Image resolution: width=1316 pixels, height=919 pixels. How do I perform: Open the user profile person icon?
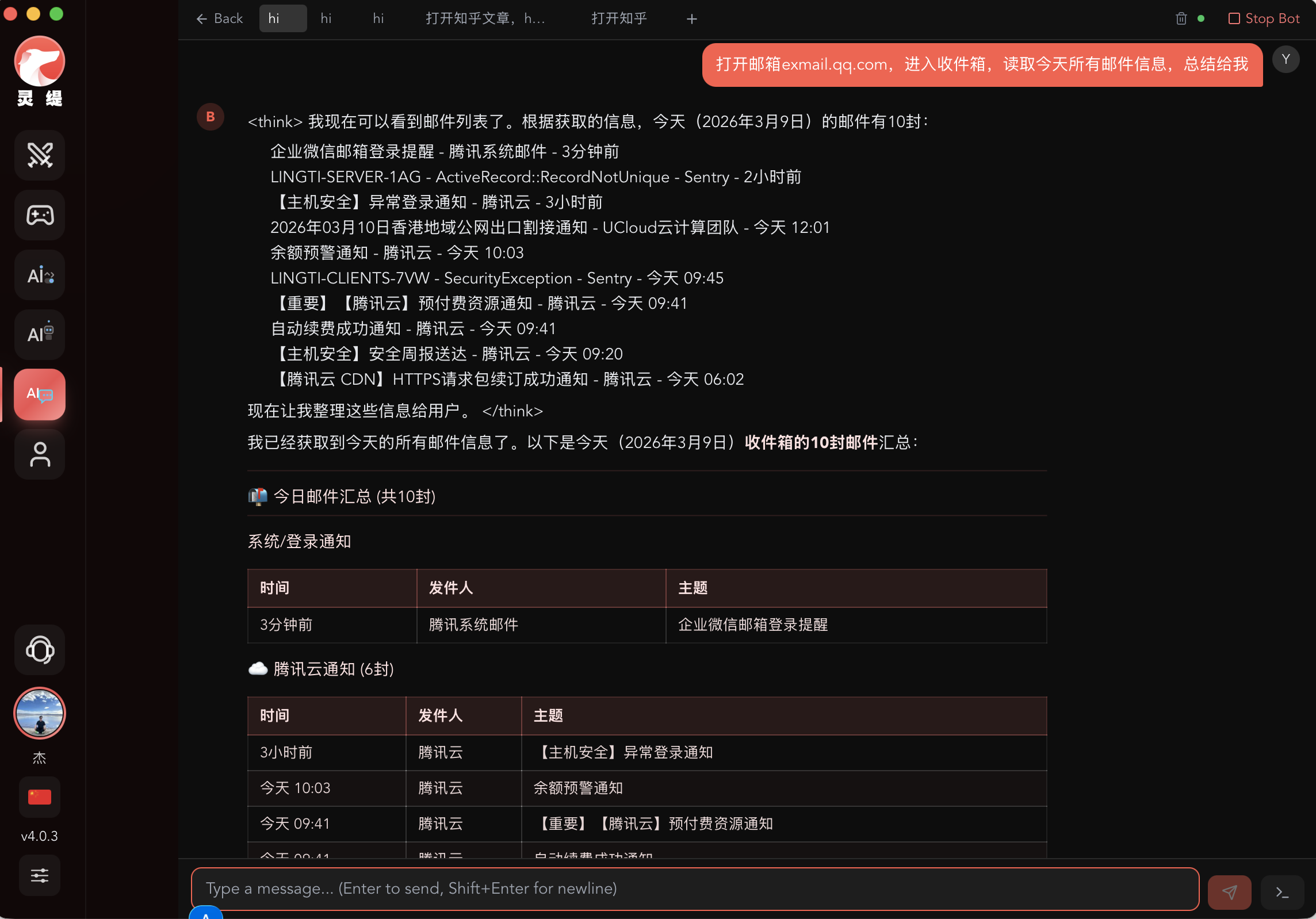[x=40, y=454]
